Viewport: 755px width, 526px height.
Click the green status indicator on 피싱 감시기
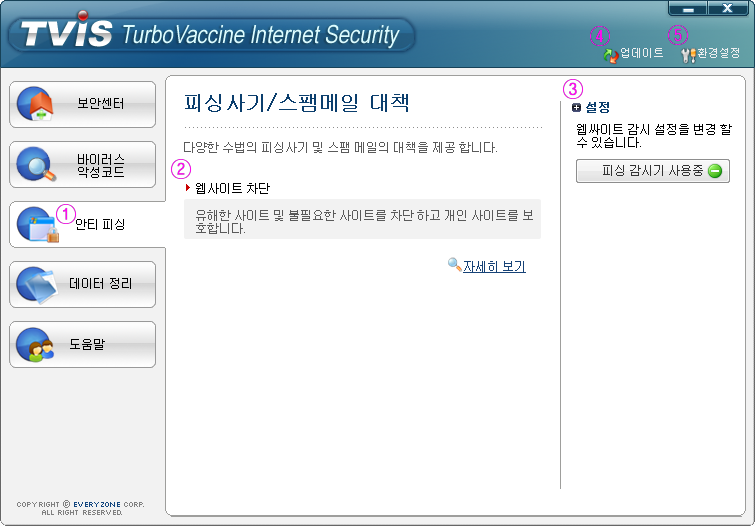[x=715, y=171]
